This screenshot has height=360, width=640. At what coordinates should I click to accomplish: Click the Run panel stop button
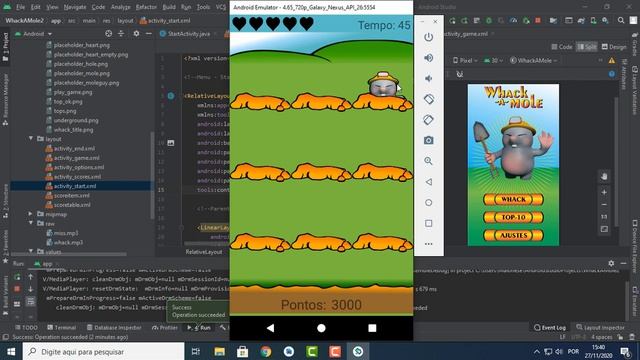[17, 289]
